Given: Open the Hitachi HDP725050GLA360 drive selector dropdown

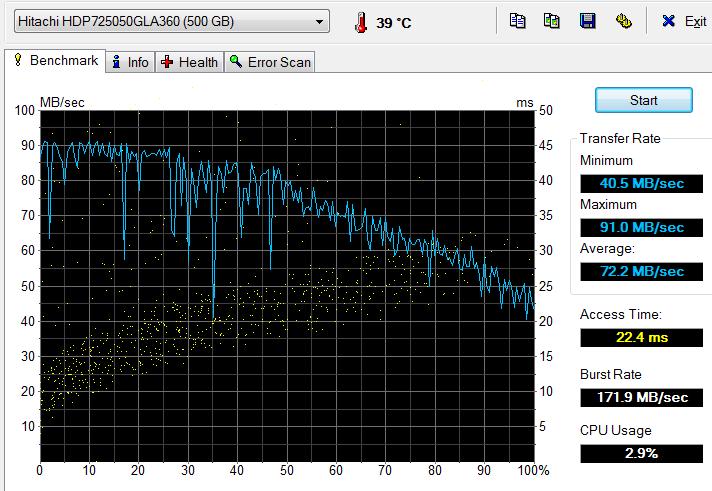Looking at the screenshot, I should coord(172,21).
